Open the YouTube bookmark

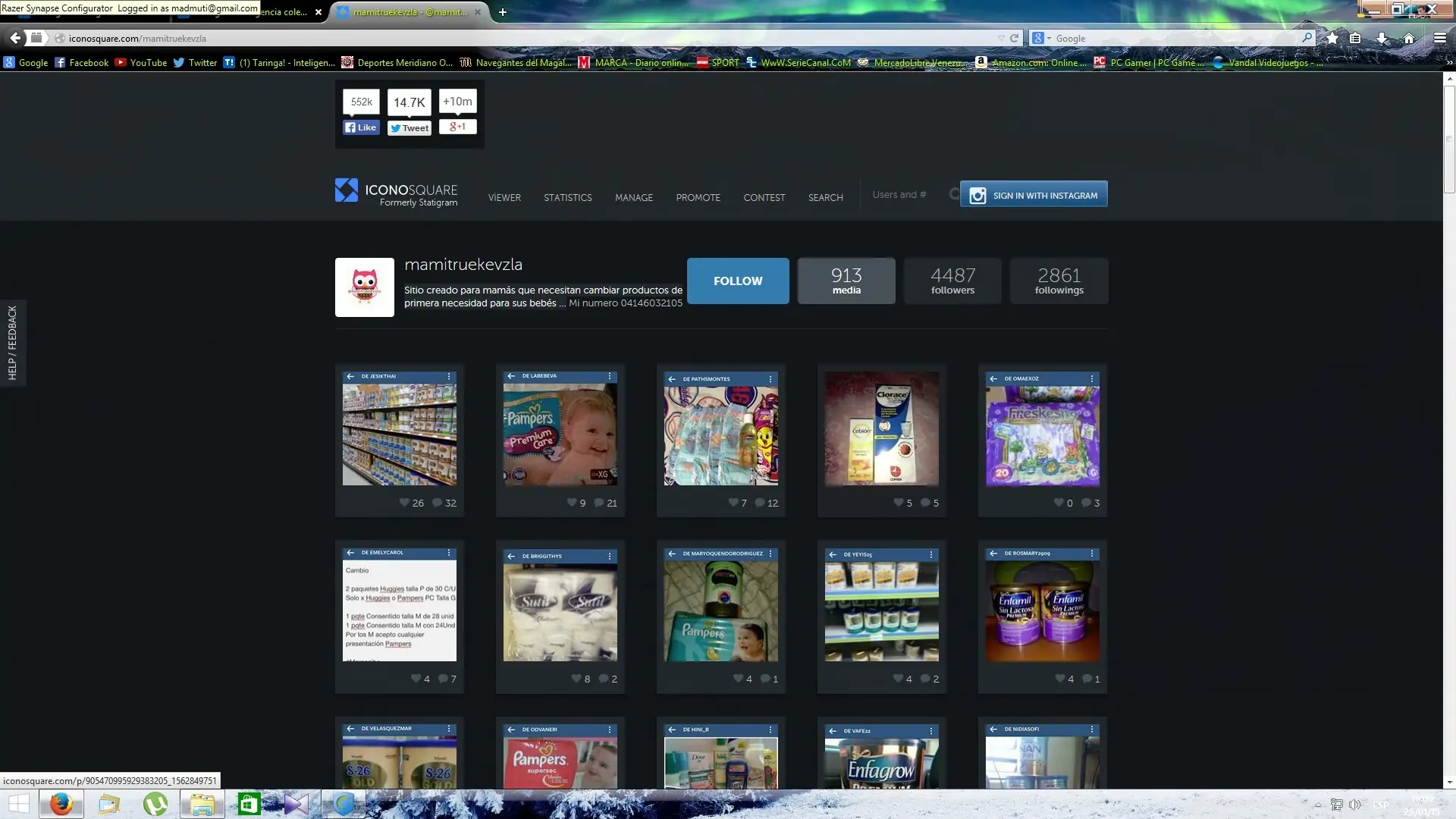(x=141, y=63)
